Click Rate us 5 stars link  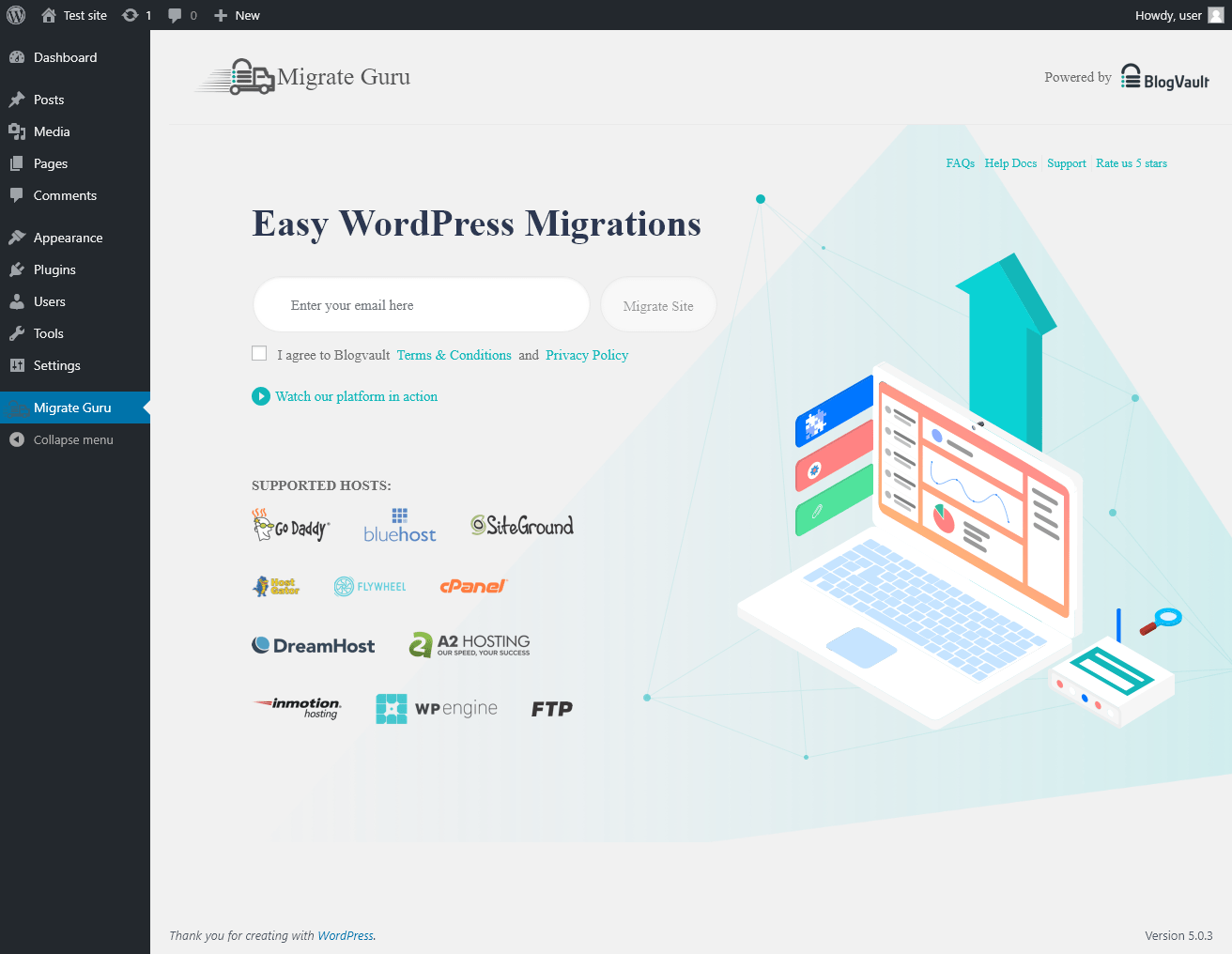point(1132,163)
